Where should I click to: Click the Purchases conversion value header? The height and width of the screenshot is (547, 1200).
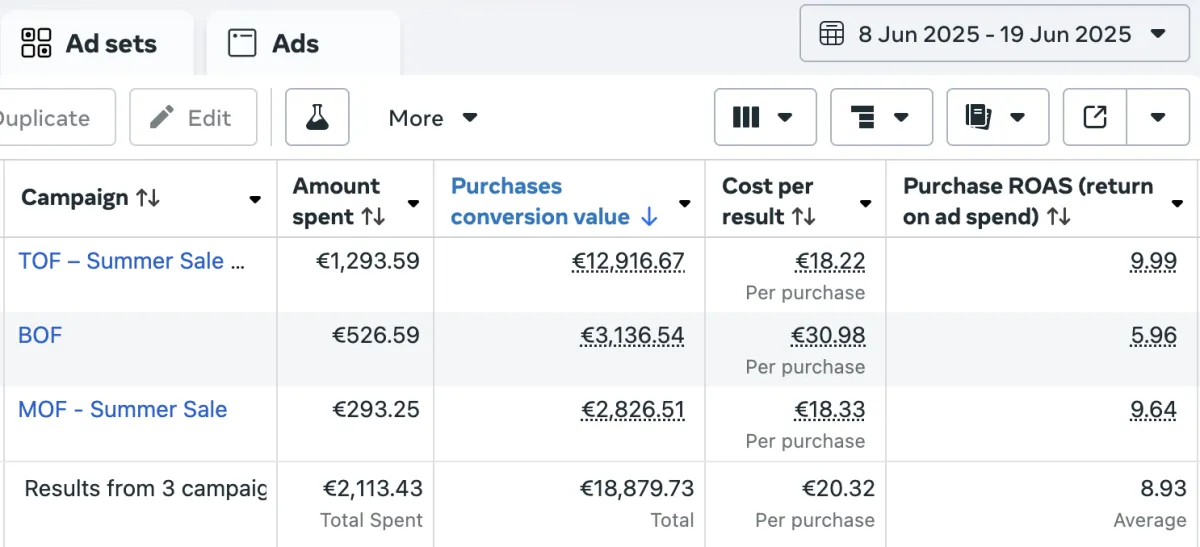coord(540,201)
